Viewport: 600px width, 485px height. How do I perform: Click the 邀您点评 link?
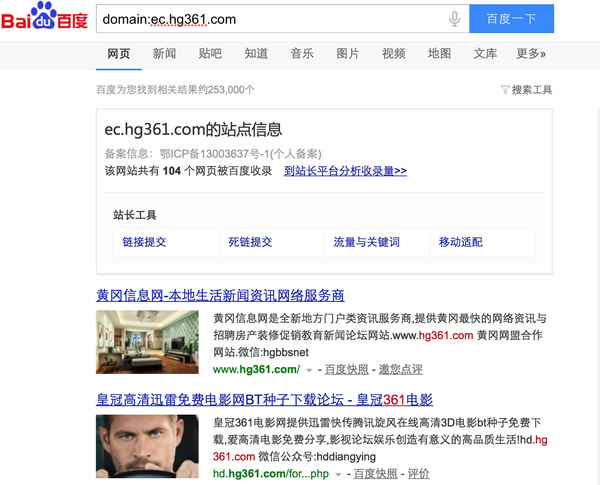pyautogui.click(x=401, y=369)
